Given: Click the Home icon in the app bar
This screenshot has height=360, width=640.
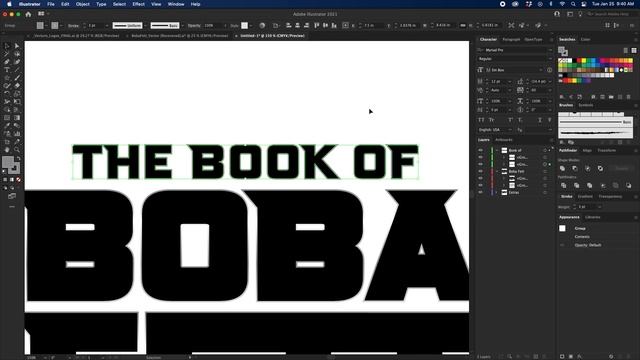Looking at the screenshot, I should pyautogui.click(x=28, y=14).
